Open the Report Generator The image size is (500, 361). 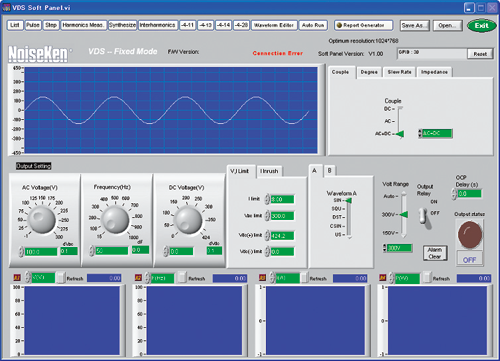pos(363,25)
